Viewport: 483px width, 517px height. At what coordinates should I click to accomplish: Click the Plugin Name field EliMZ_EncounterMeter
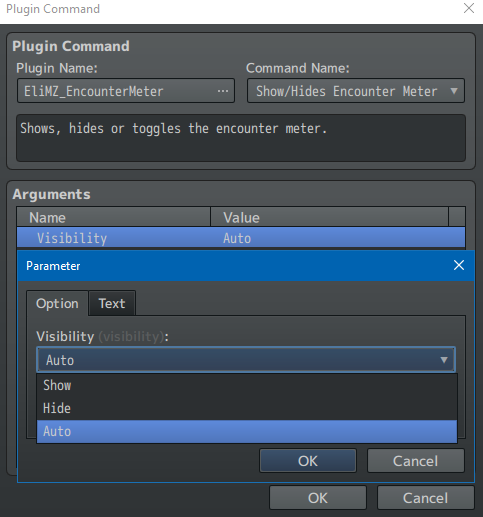(126, 91)
